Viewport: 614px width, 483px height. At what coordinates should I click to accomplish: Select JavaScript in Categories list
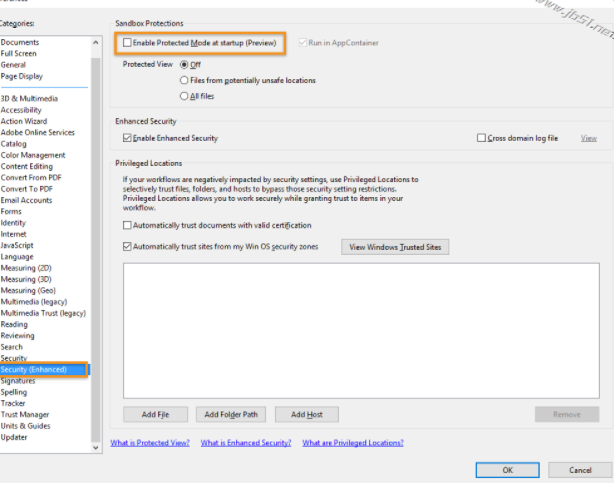pyautogui.click(x=19, y=245)
